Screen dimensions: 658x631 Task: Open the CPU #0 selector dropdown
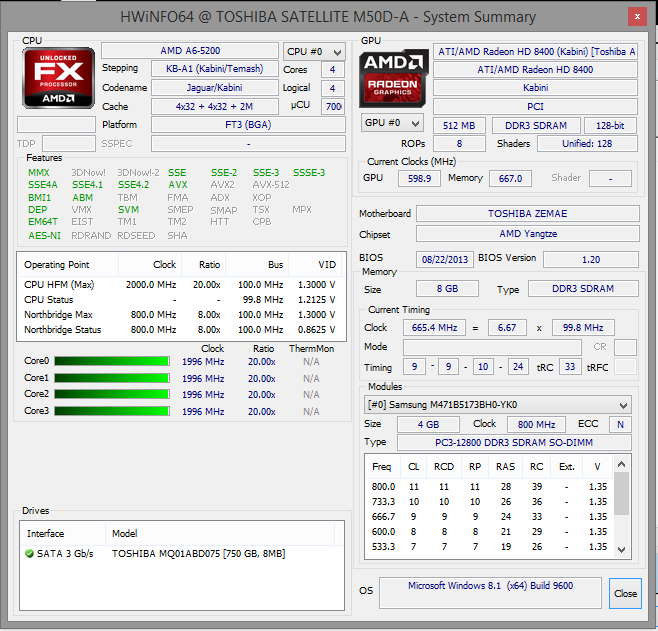click(x=314, y=52)
